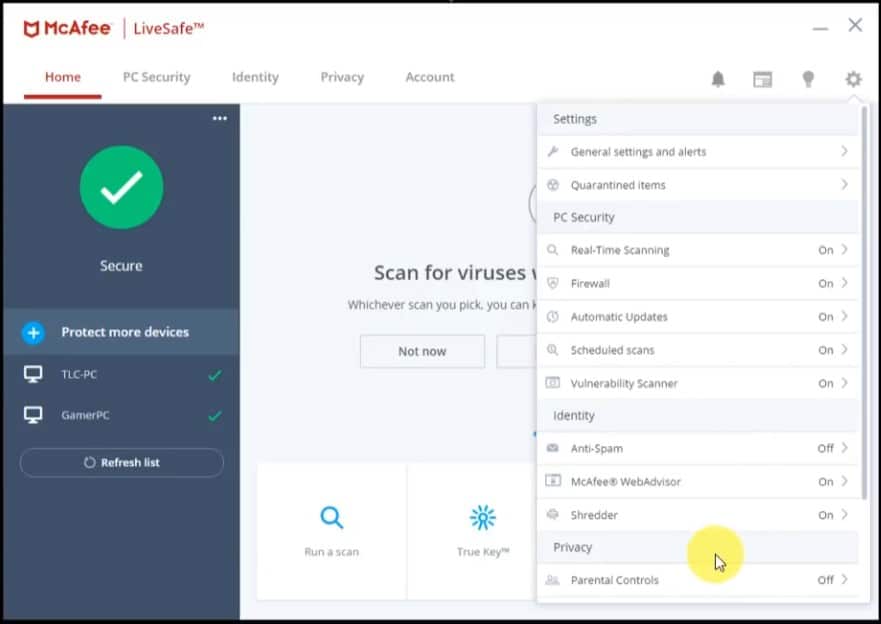
Task: Select the lightbulb tips icon
Action: point(808,78)
